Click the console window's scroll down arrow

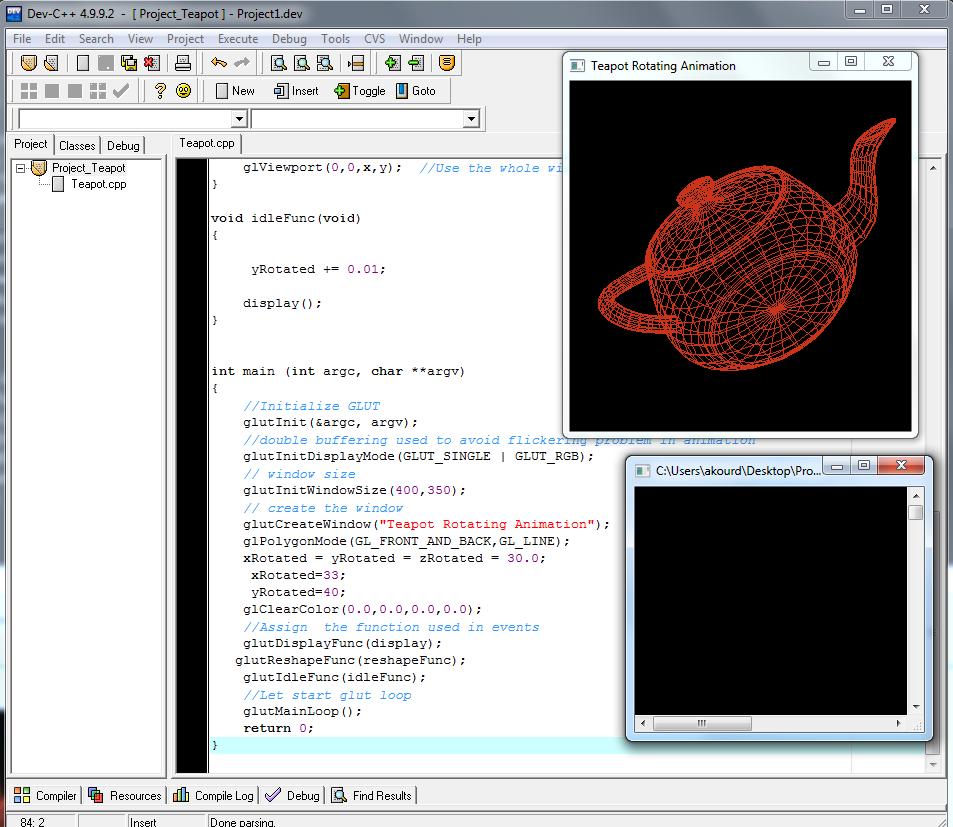point(916,707)
